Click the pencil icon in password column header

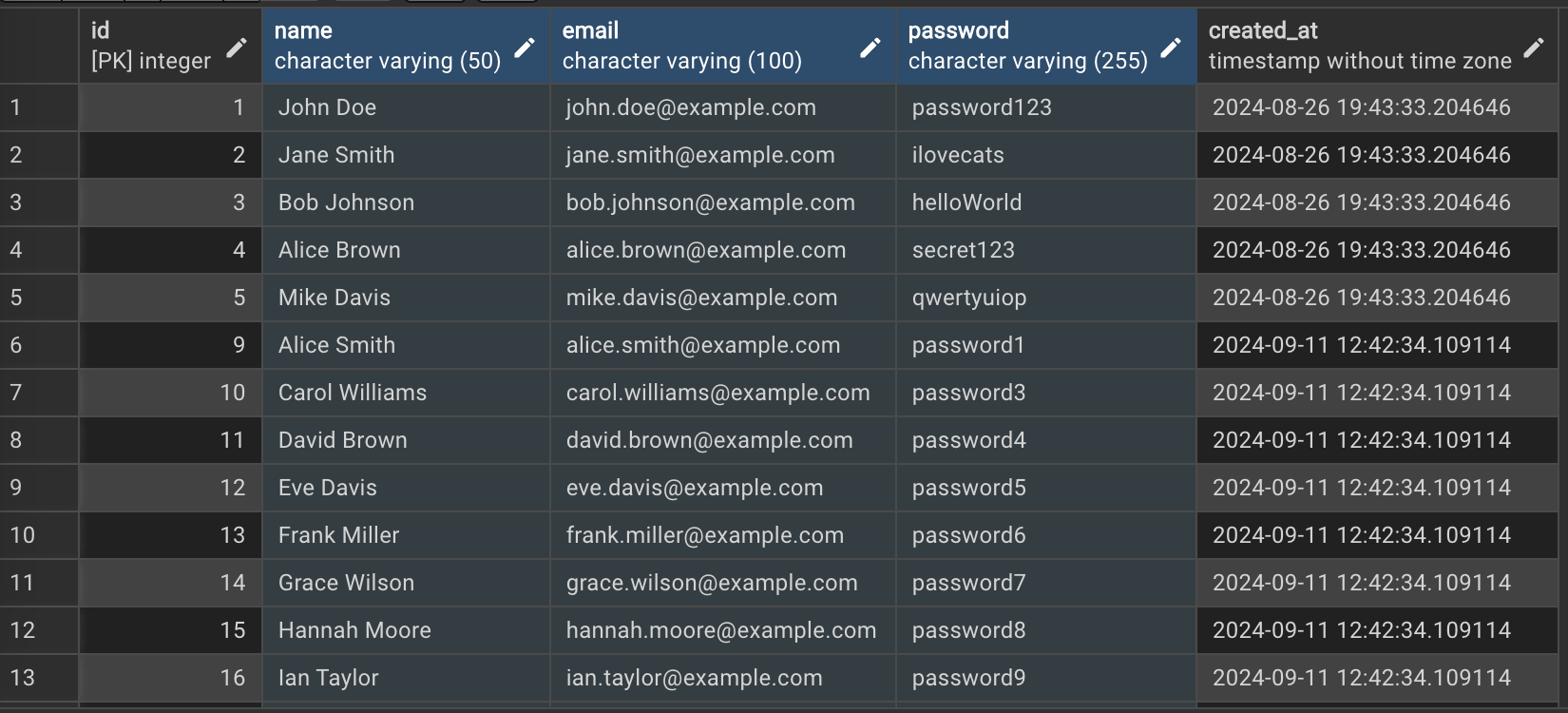[1171, 48]
